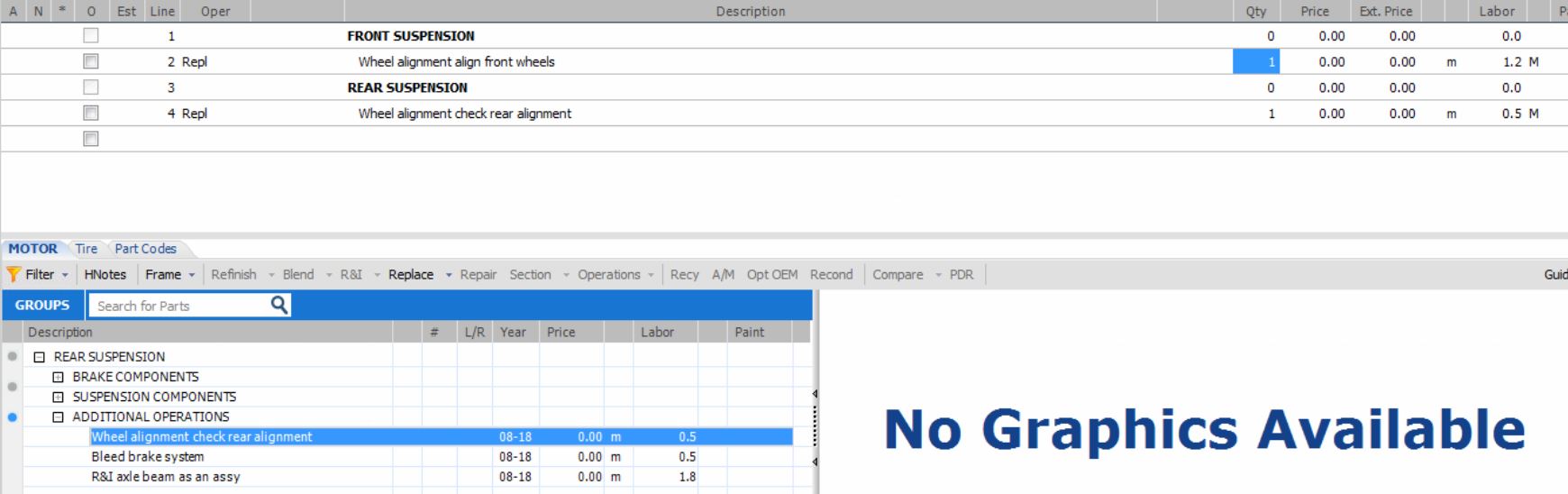
Task: Toggle the checkbox on the empty last row
Action: pos(91,139)
